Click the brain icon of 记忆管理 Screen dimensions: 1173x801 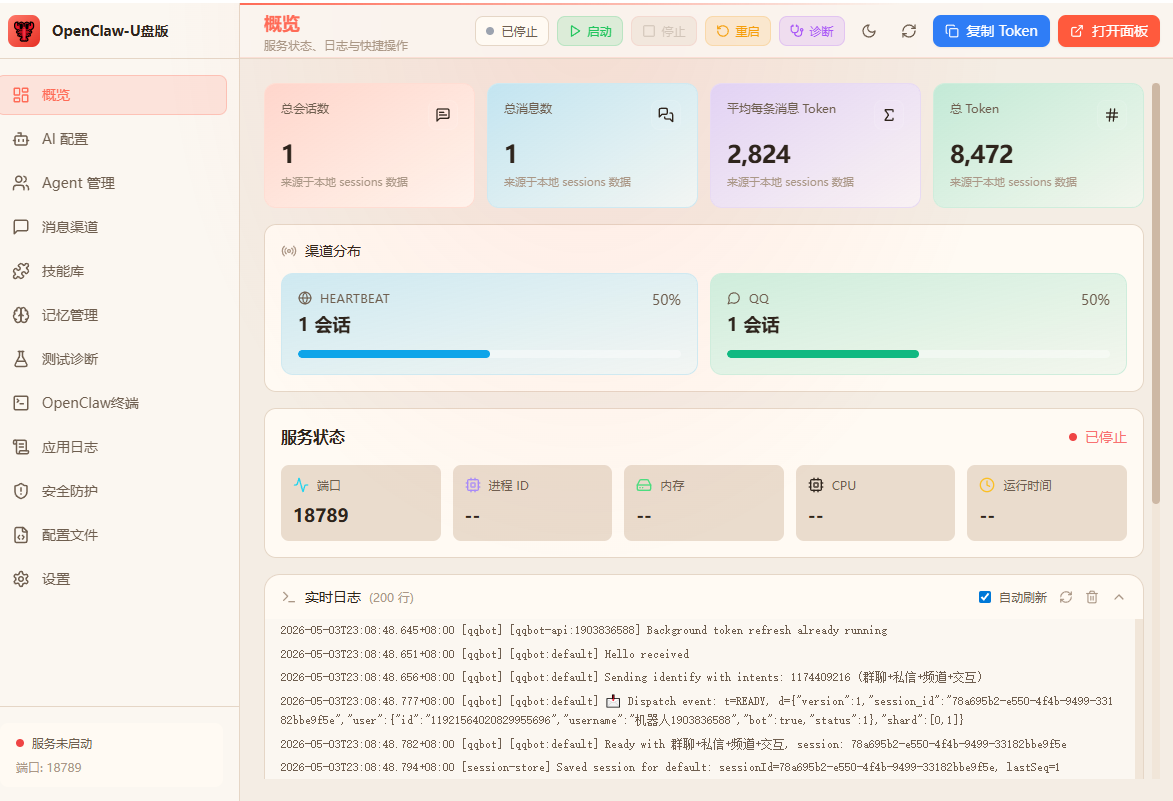point(21,316)
